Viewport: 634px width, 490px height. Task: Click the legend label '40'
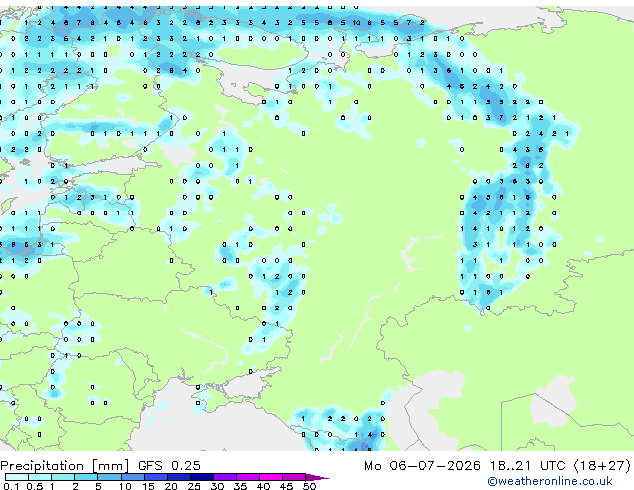tap(264, 486)
